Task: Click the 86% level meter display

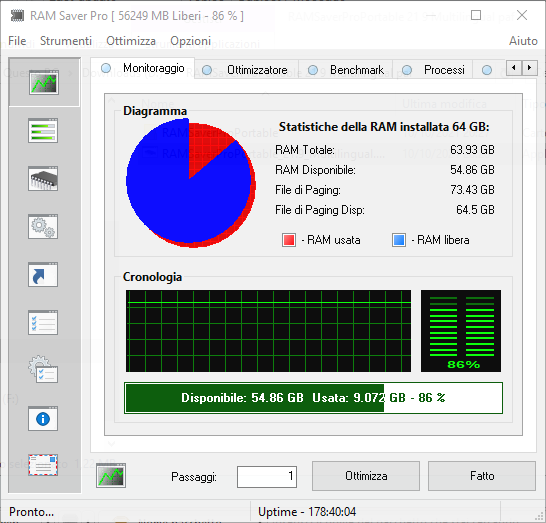Action: pos(461,331)
